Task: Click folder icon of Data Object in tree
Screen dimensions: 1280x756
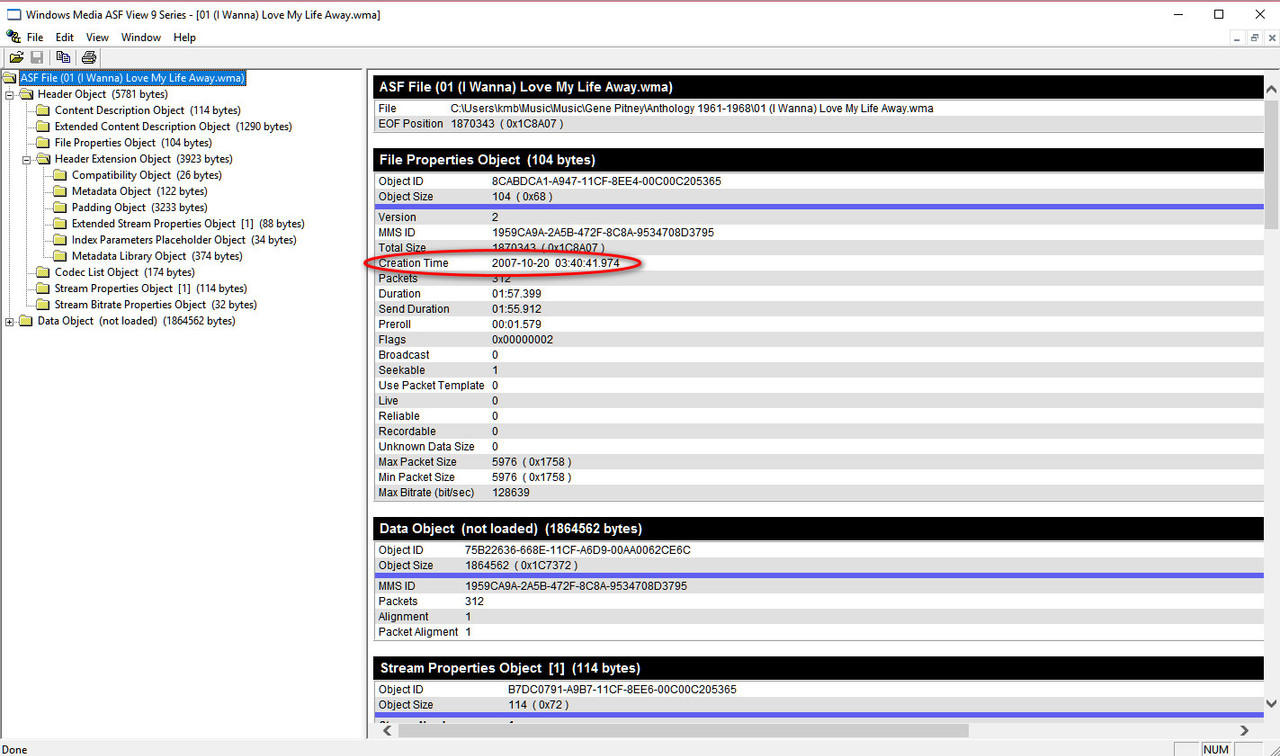Action: pos(26,321)
